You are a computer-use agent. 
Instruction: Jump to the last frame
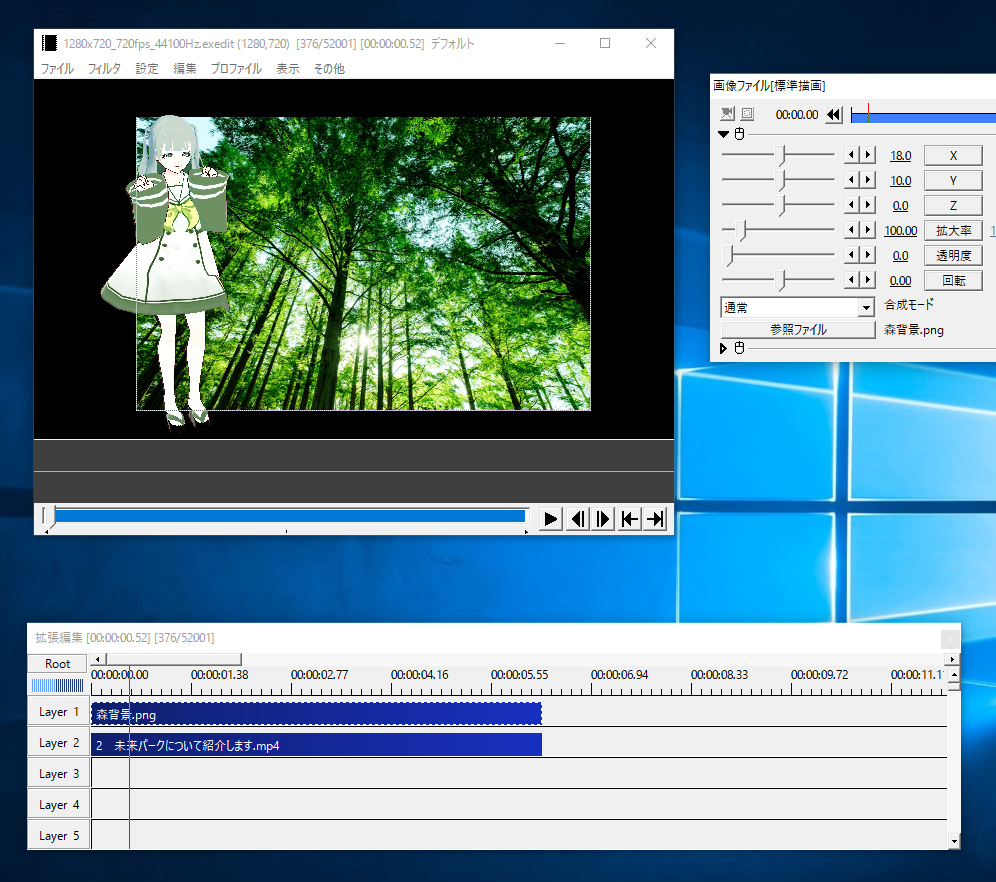[x=655, y=519]
